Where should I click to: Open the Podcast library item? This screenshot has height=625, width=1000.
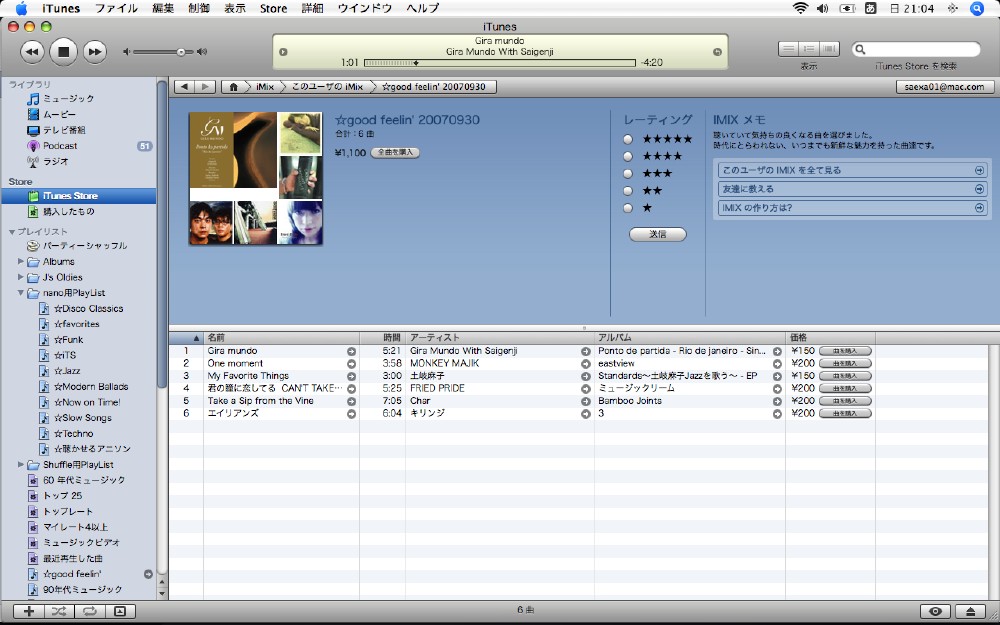[60, 146]
